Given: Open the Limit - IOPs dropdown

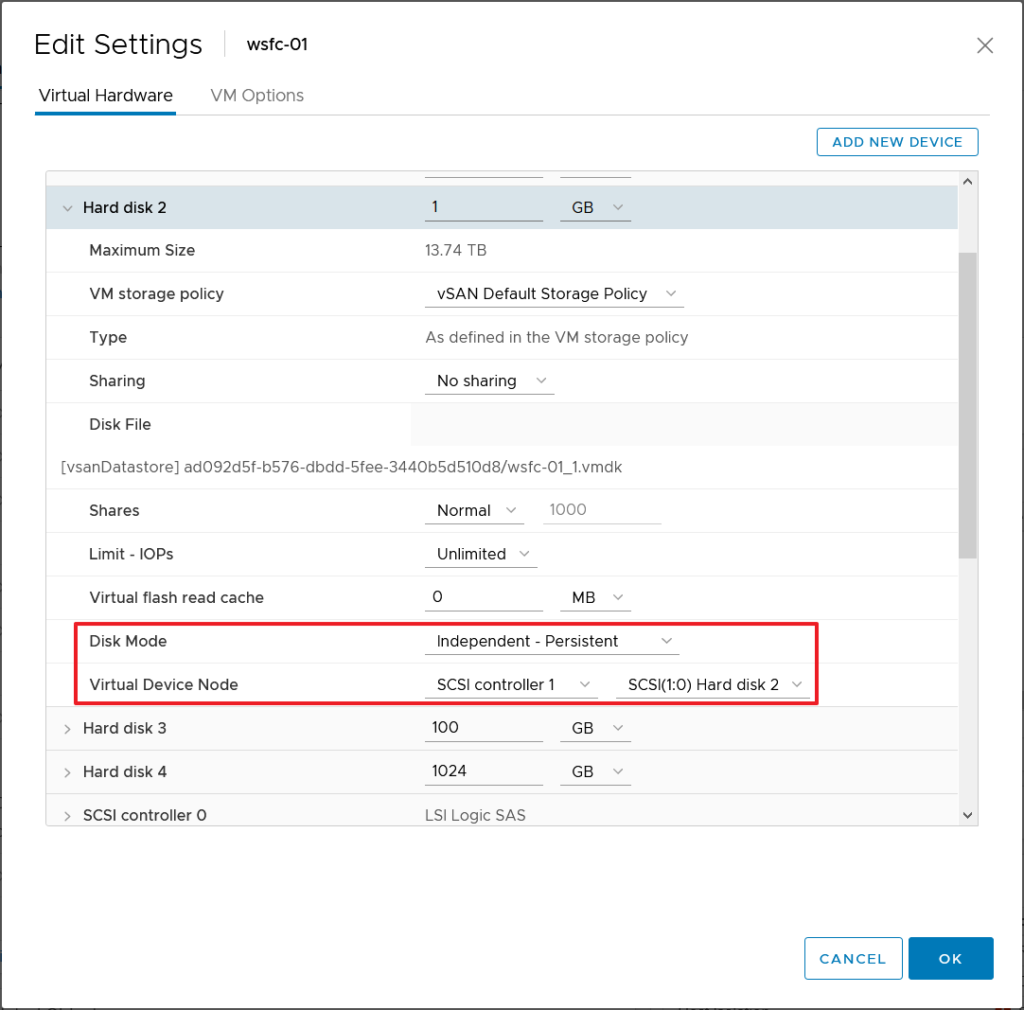Looking at the screenshot, I should [x=481, y=554].
